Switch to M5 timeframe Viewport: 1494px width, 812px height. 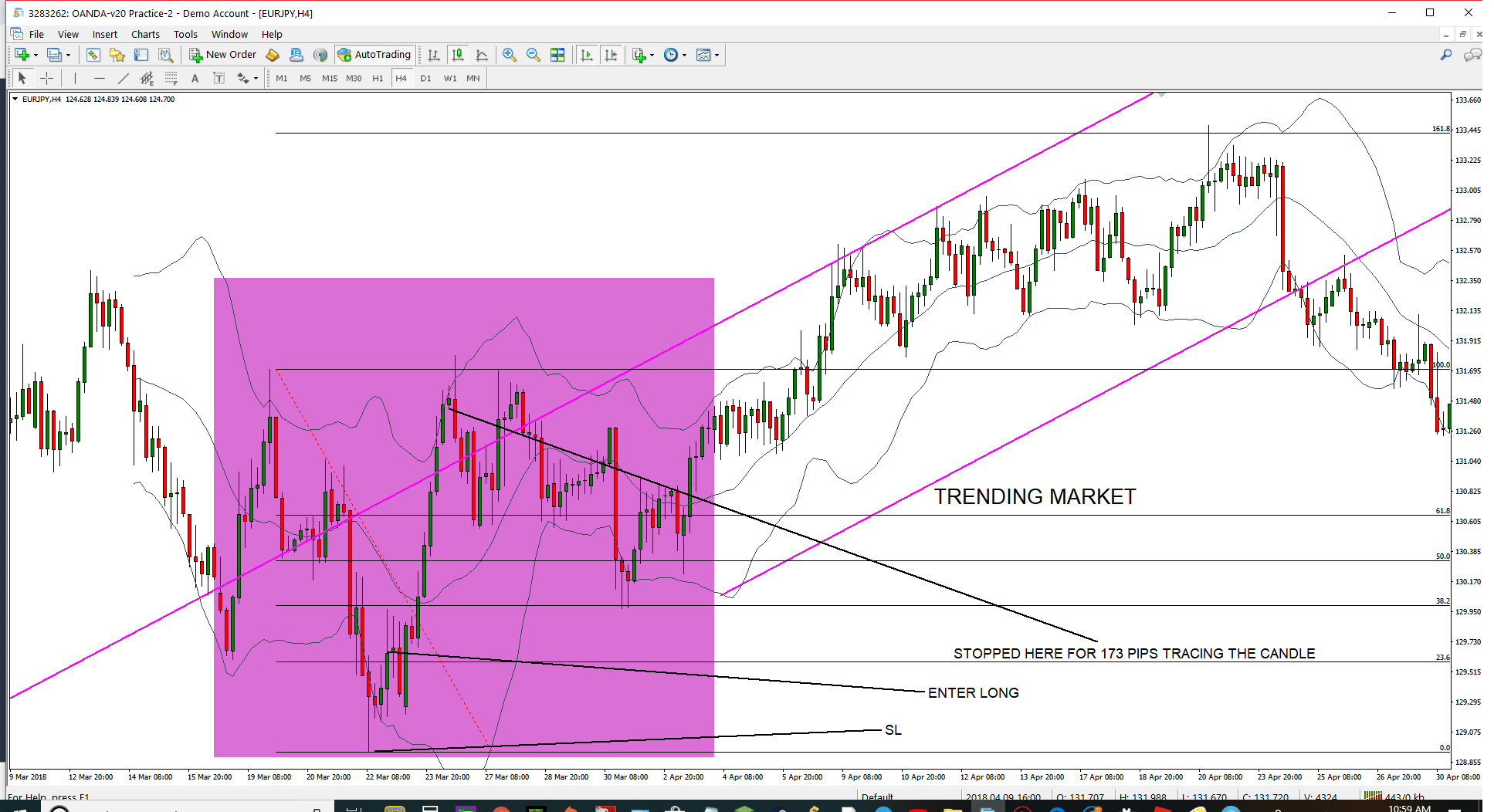point(306,78)
